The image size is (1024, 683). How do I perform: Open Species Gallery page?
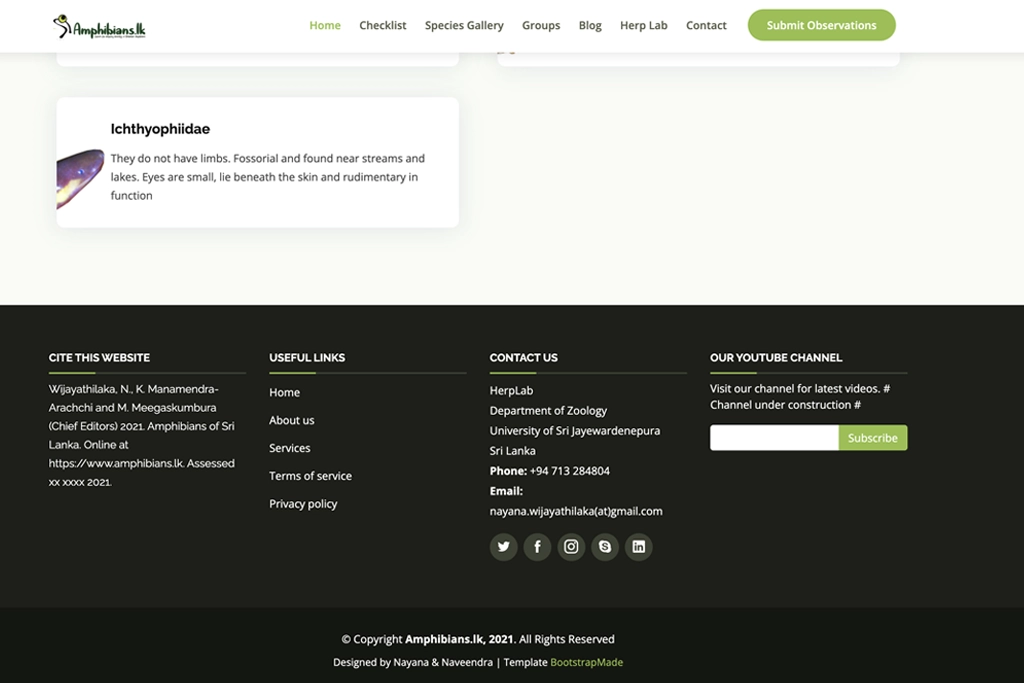464,26
